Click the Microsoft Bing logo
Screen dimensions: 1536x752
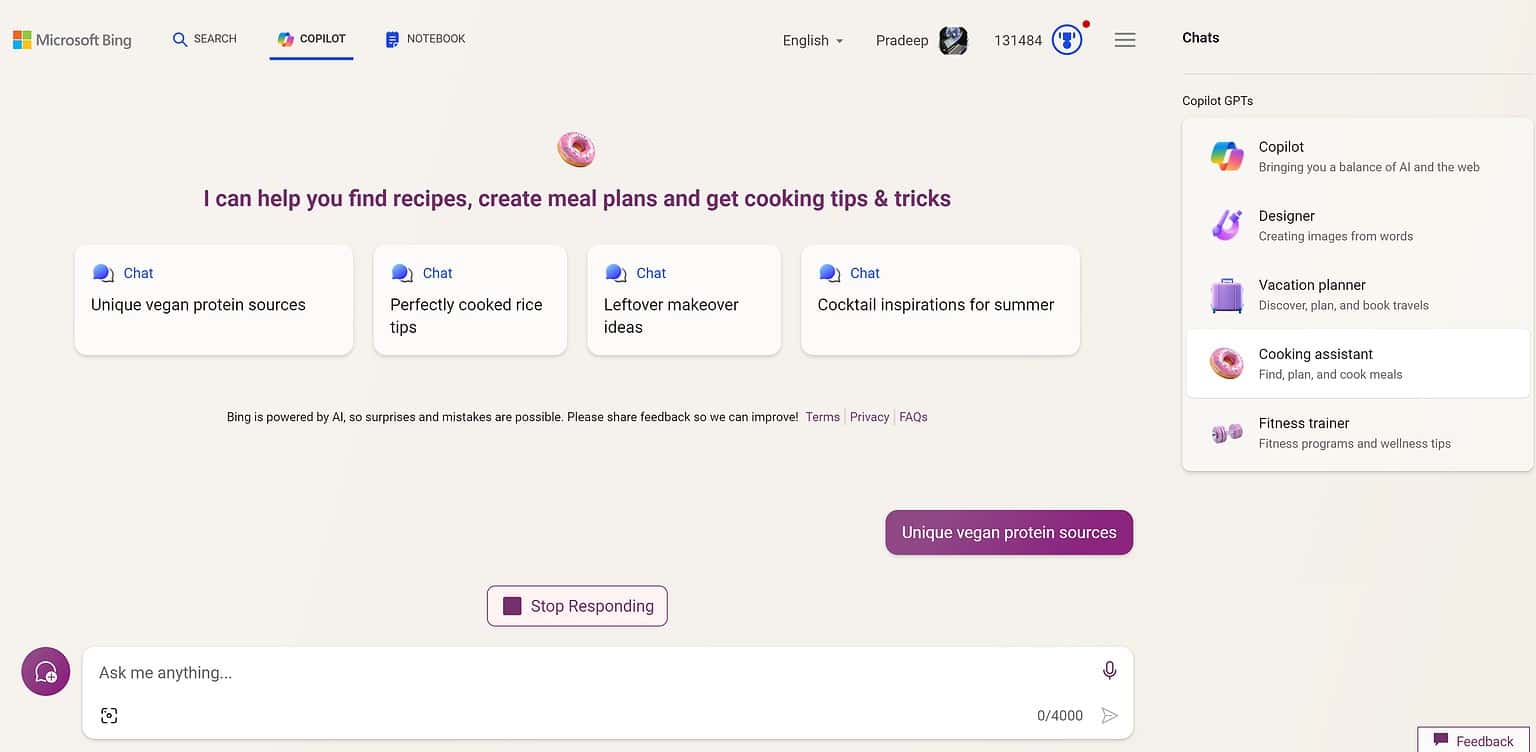tap(72, 40)
